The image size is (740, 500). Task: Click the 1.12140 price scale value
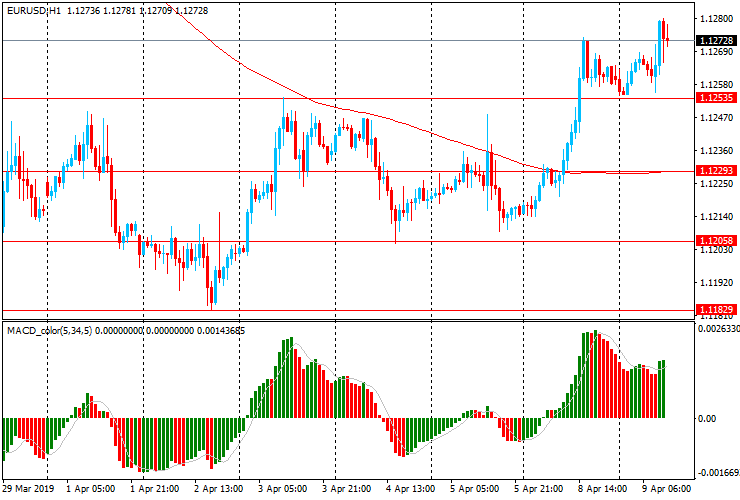(x=717, y=217)
